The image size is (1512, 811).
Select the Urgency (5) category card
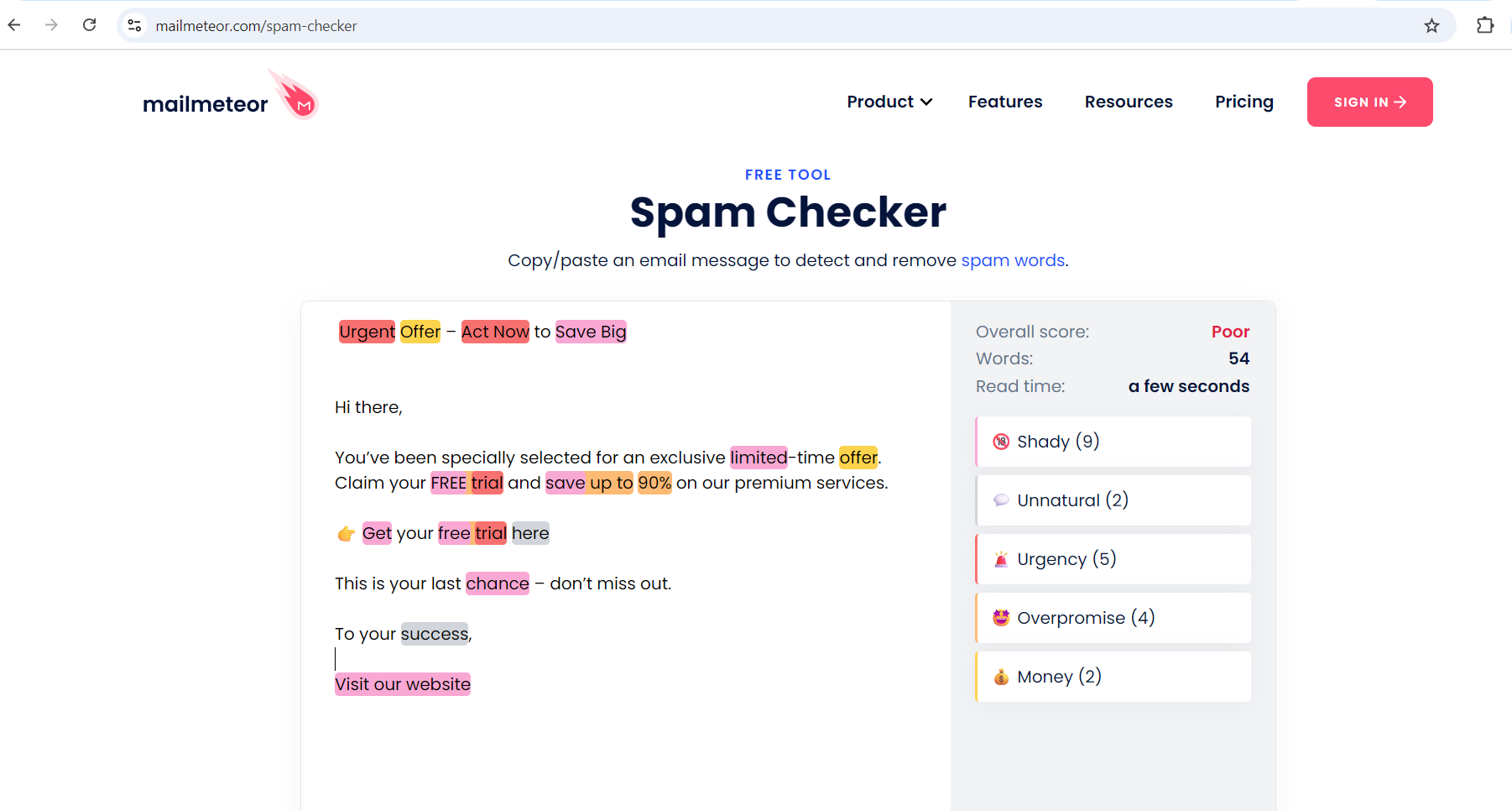pos(1113,559)
